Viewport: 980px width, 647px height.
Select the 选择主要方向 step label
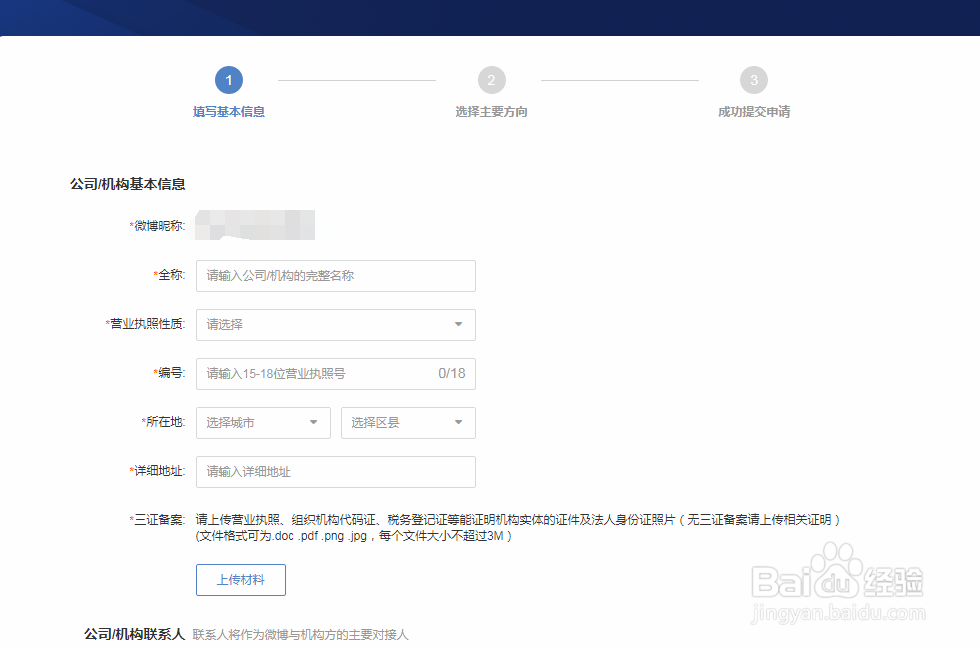[x=491, y=111]
